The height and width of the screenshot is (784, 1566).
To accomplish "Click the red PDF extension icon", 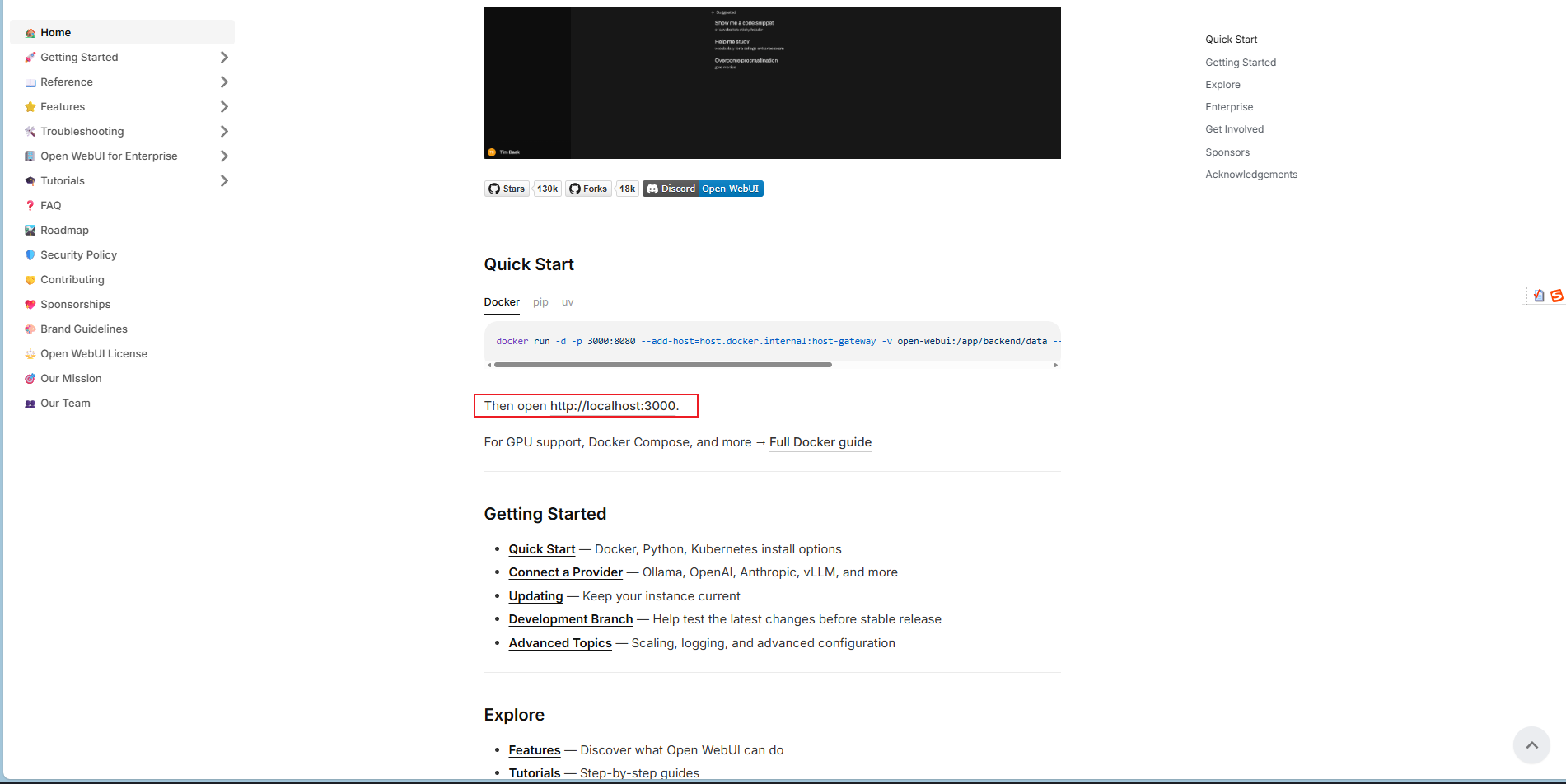I will pyautogui.click(x=1538, y=296).
